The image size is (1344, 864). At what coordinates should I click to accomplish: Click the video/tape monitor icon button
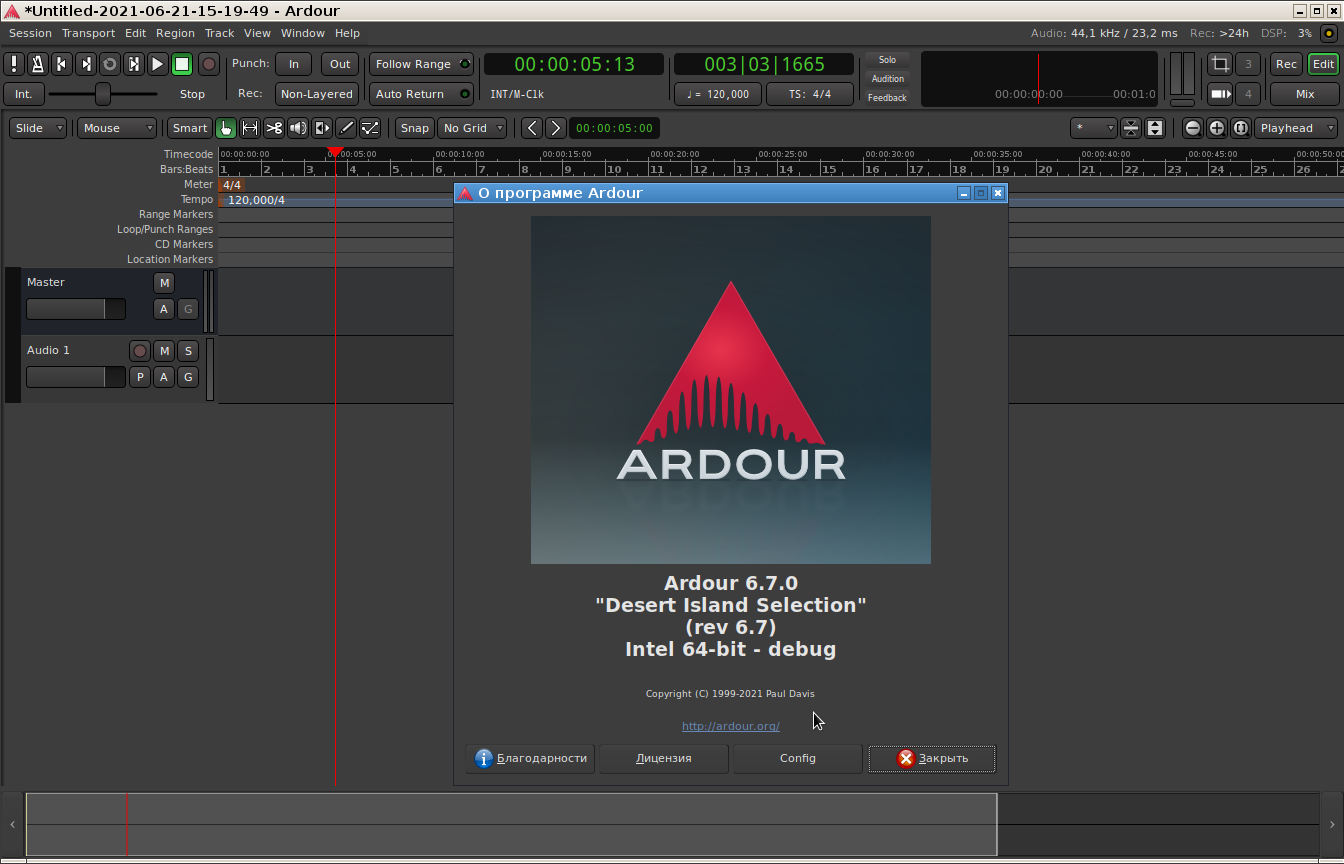click(x=1220, y=94)
